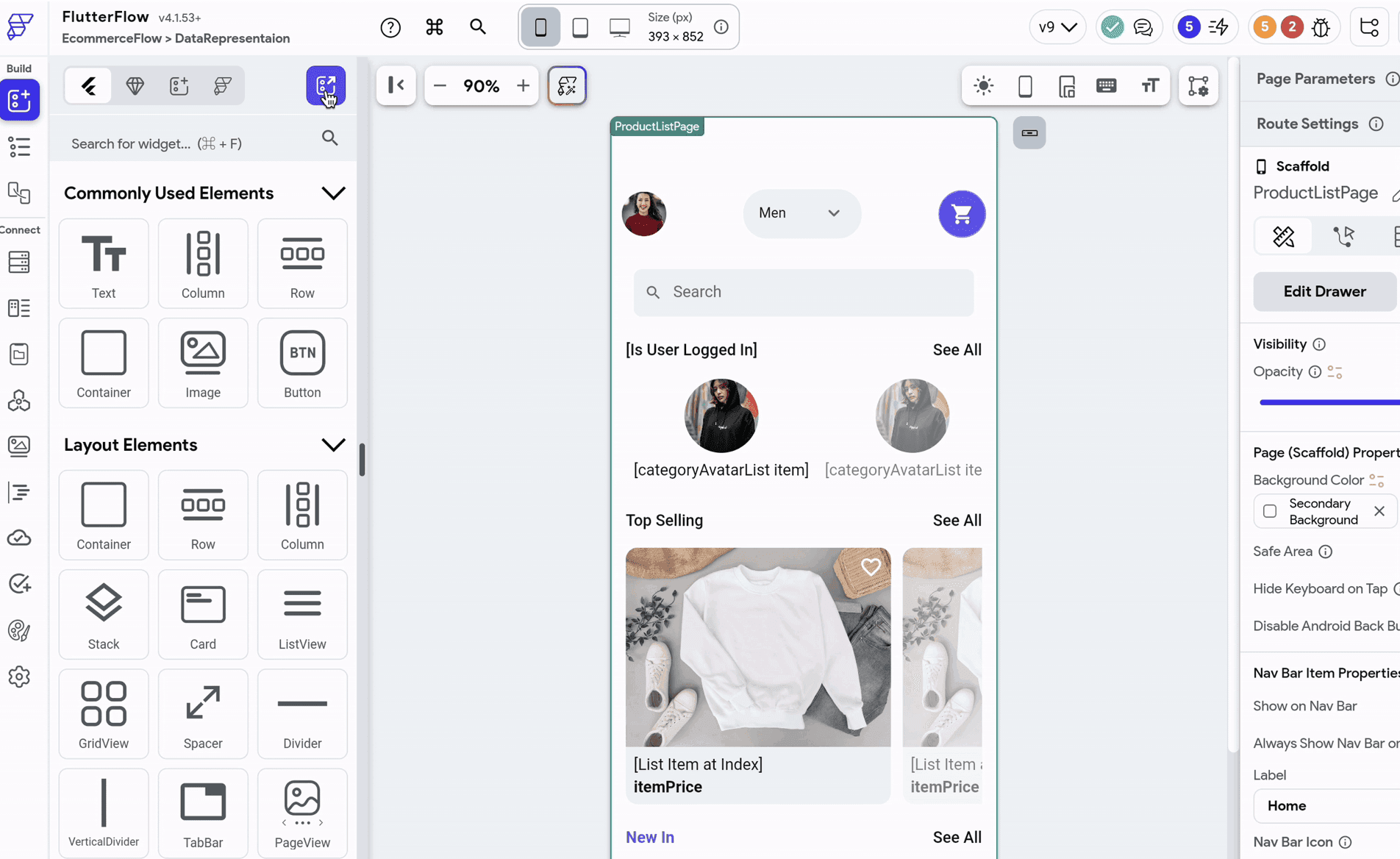Expand the Route Settings section

click(x=1307, y=124)
